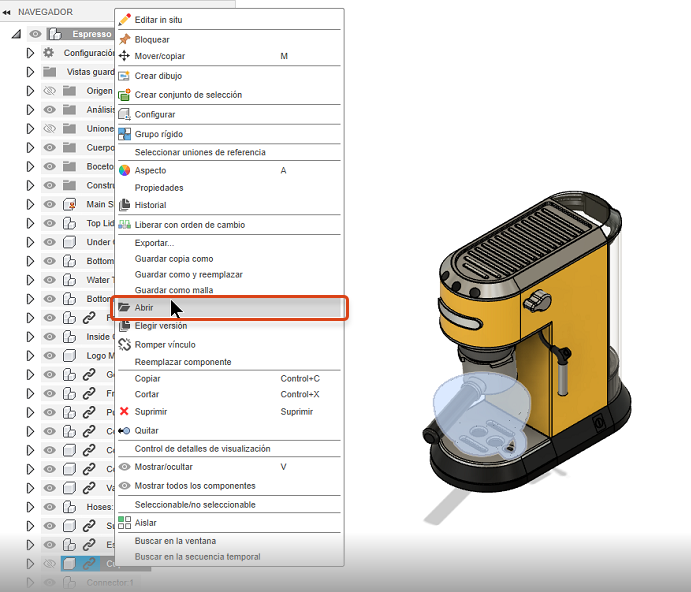Click the Configuración gear icon in browser
691x592 pixels.
[x=48, y=53]
